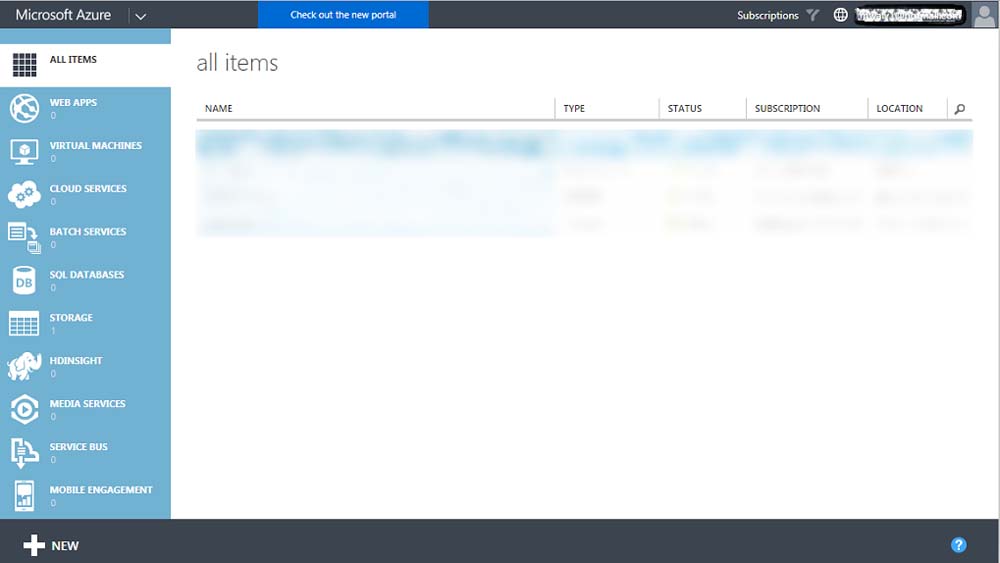Select the Media Services play icon

point(24,410)
